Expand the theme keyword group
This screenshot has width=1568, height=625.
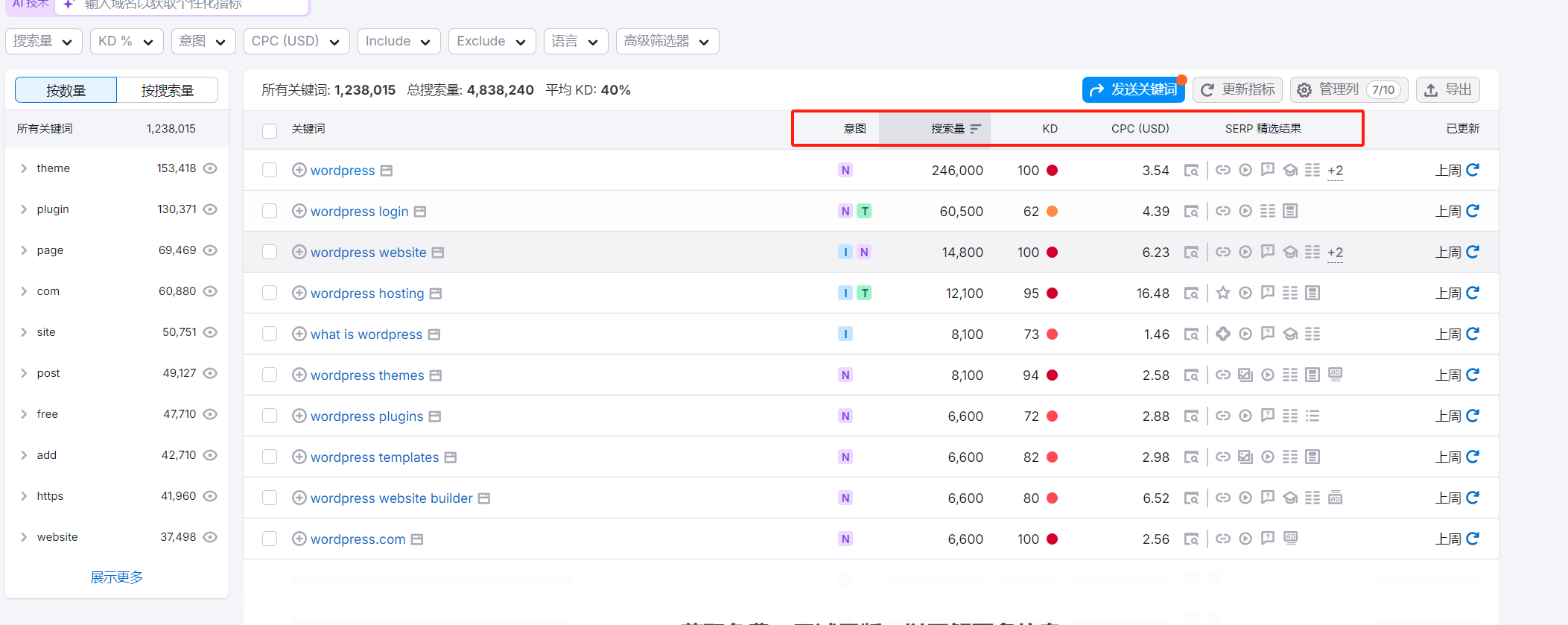pyautogui.click(x=24, y=168)
